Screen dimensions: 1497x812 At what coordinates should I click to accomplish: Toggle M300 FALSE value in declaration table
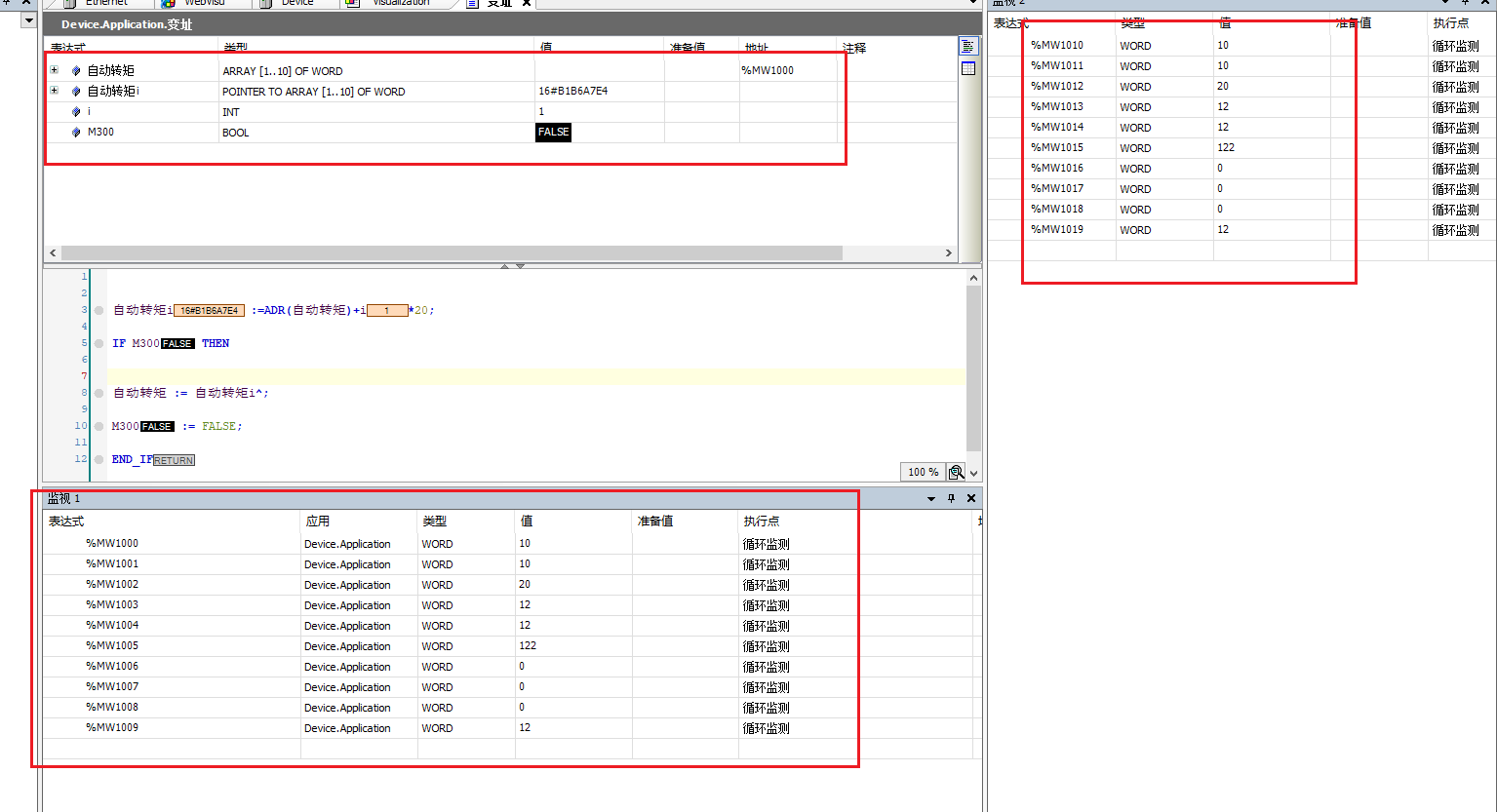[x=553, y=133]
